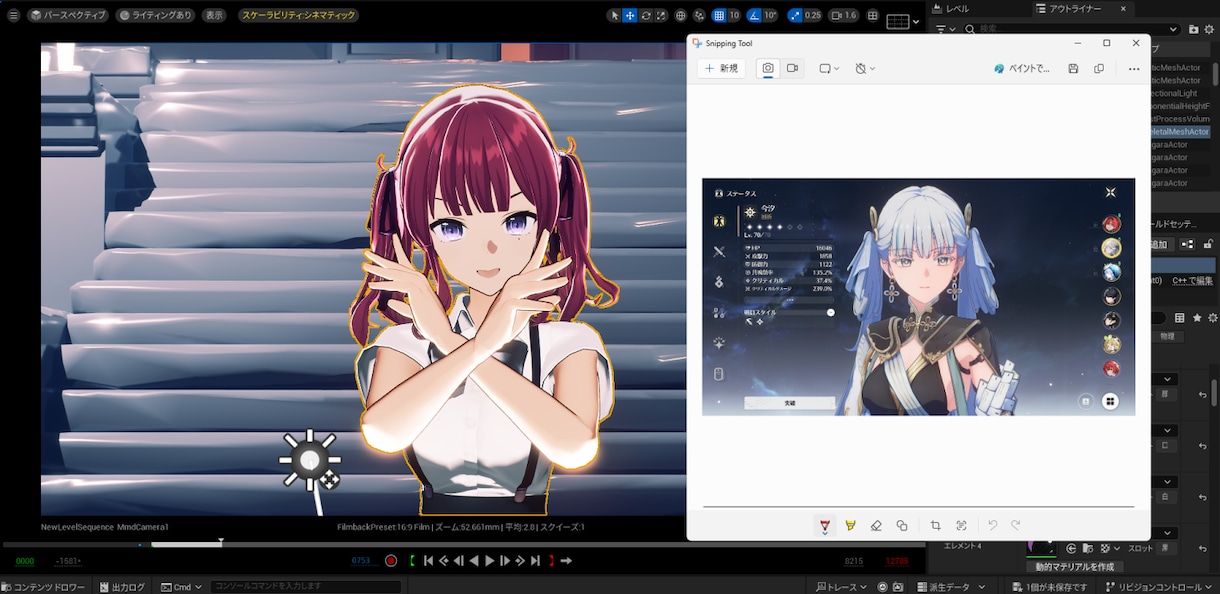Screen dimensions: 1220x594
Task: Click the play reverse transport button
Action: coord(474,561)
